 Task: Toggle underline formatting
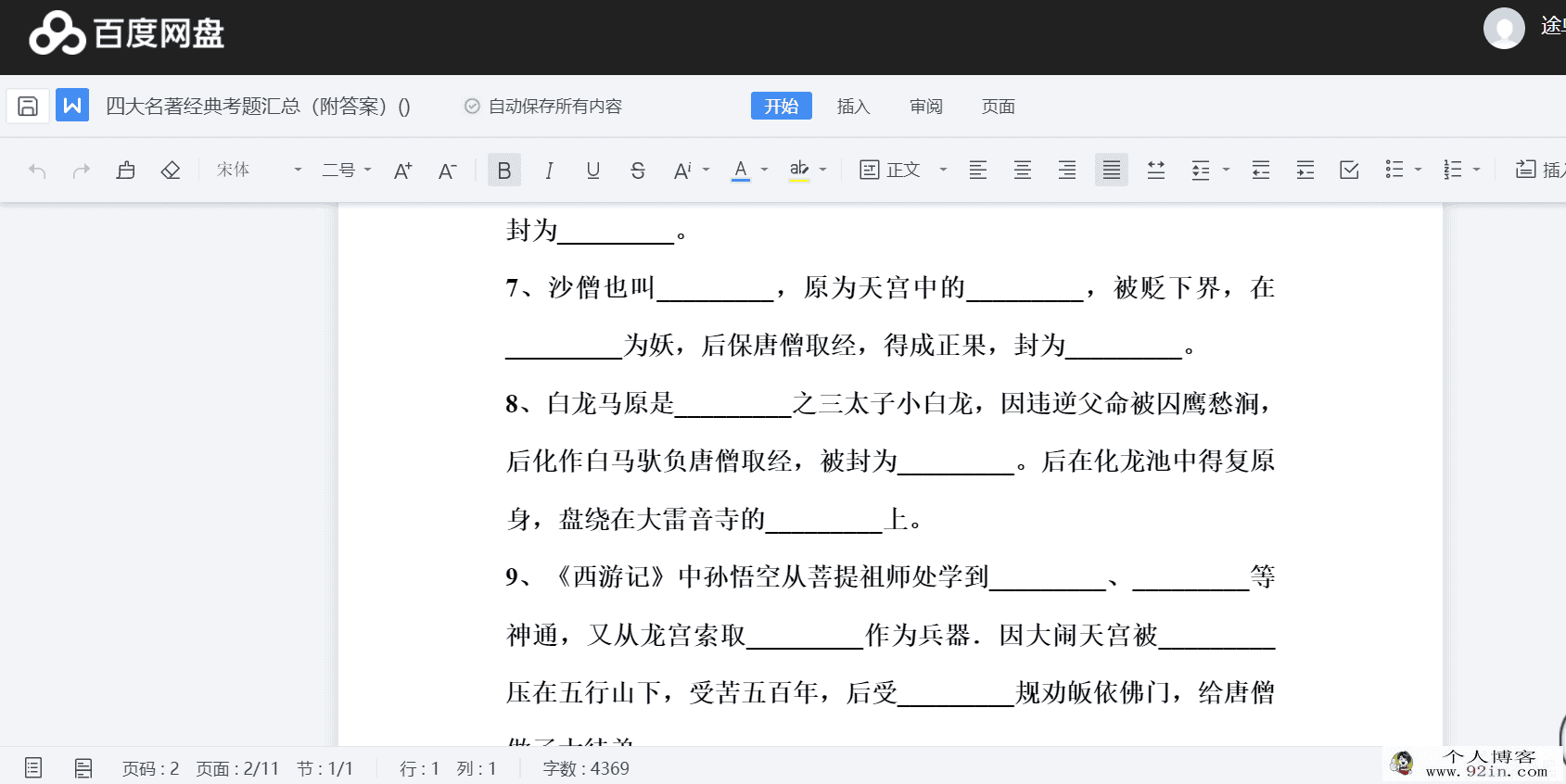pyautogui.click(x=593, y=171)
